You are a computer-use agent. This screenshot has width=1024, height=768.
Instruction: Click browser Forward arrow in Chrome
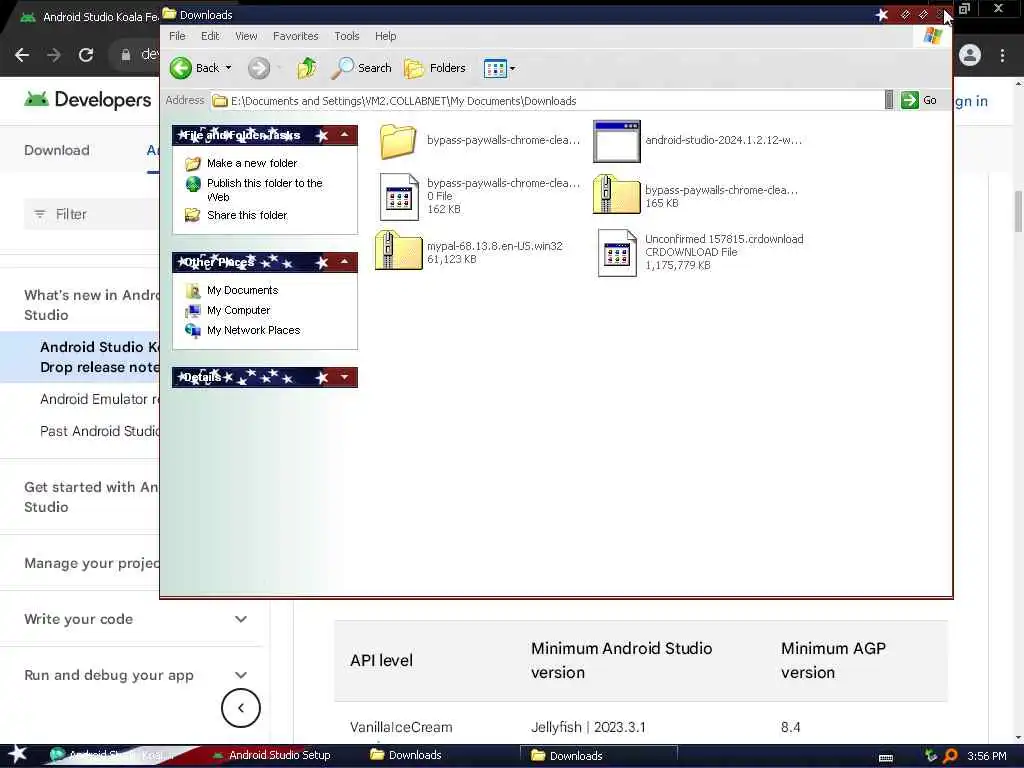54,55
